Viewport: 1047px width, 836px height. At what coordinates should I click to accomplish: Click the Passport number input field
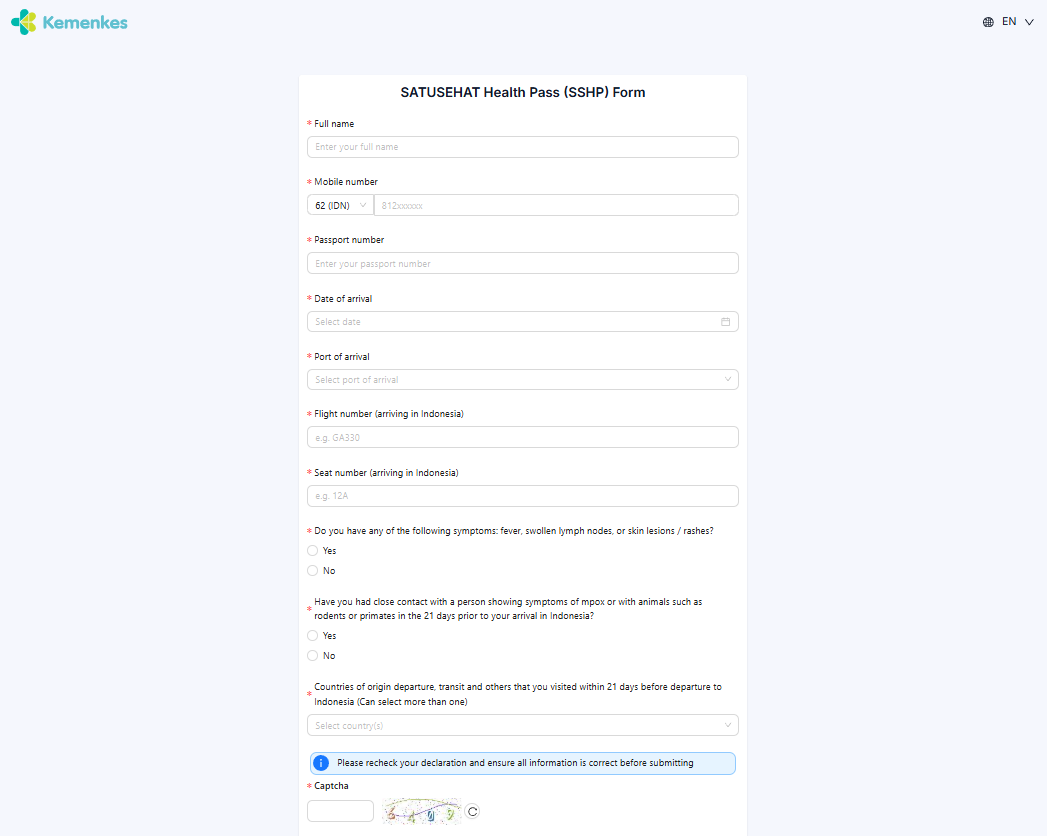click(x=523, y=263)
